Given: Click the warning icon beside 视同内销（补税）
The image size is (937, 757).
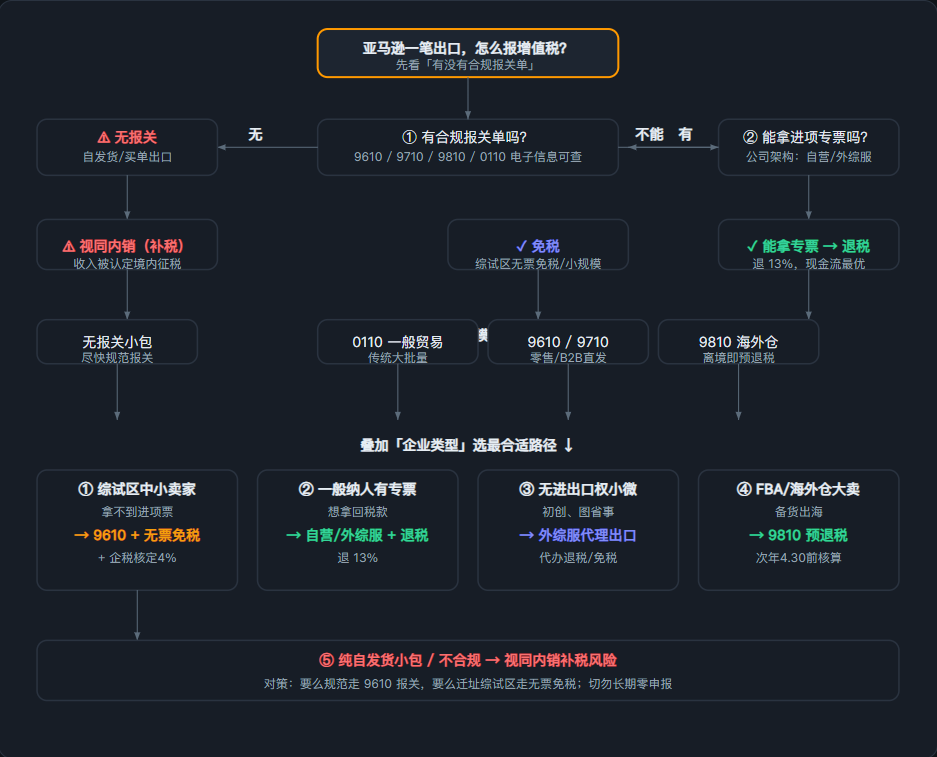Looking at the screenshot, I should [69, 246].
